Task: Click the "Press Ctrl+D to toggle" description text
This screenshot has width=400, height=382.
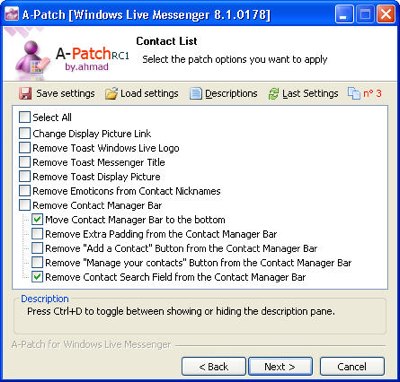Action: pyautogui.click(x=181, y=311)
